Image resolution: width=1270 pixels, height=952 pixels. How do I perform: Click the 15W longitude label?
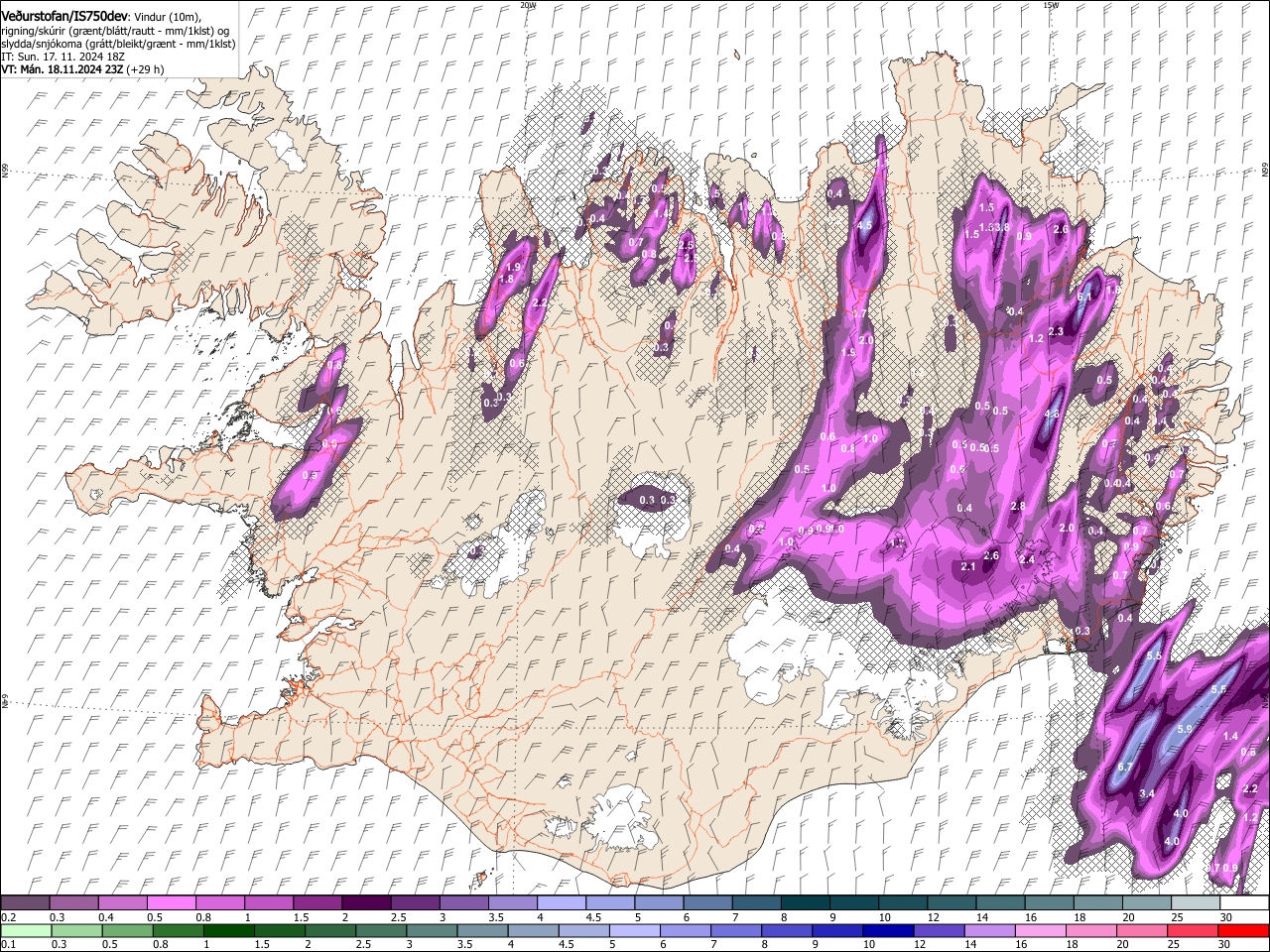coord(1051,5)
